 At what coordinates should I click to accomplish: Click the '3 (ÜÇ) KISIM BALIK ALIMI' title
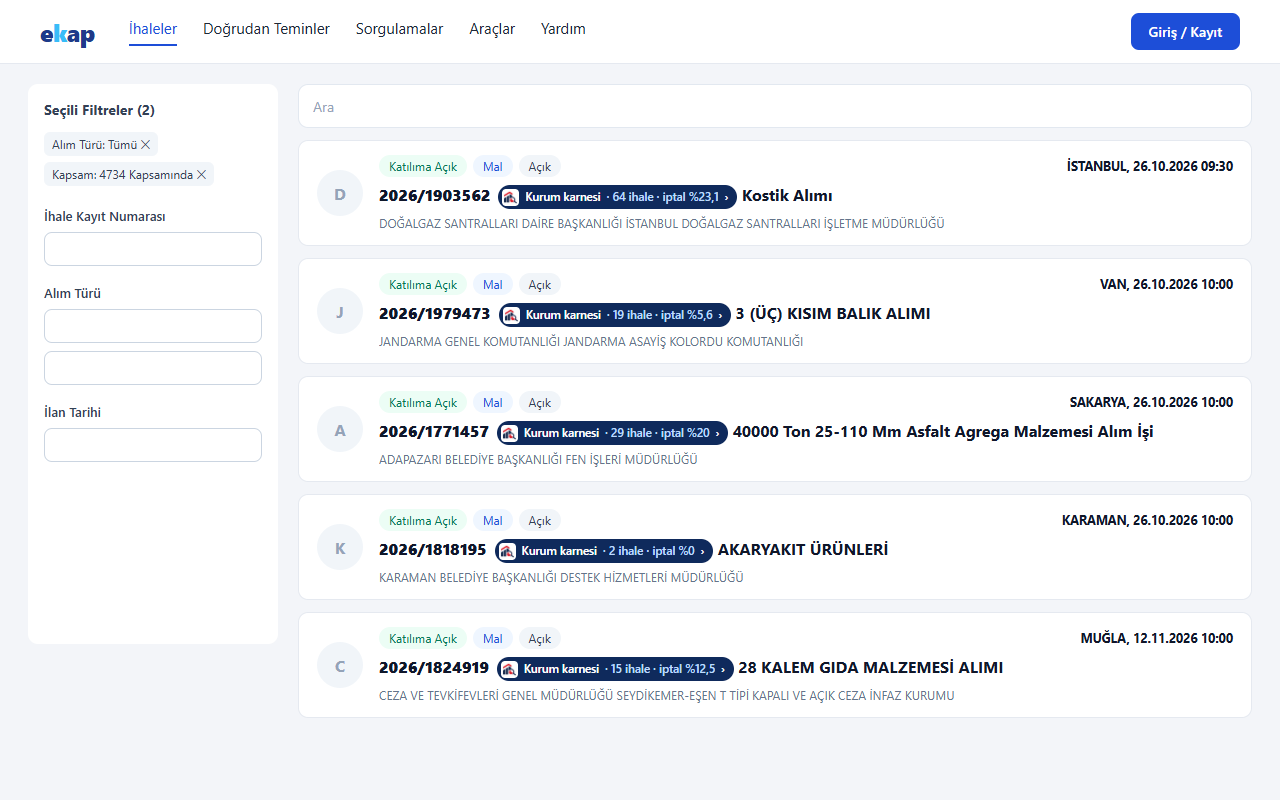[833, 314]
